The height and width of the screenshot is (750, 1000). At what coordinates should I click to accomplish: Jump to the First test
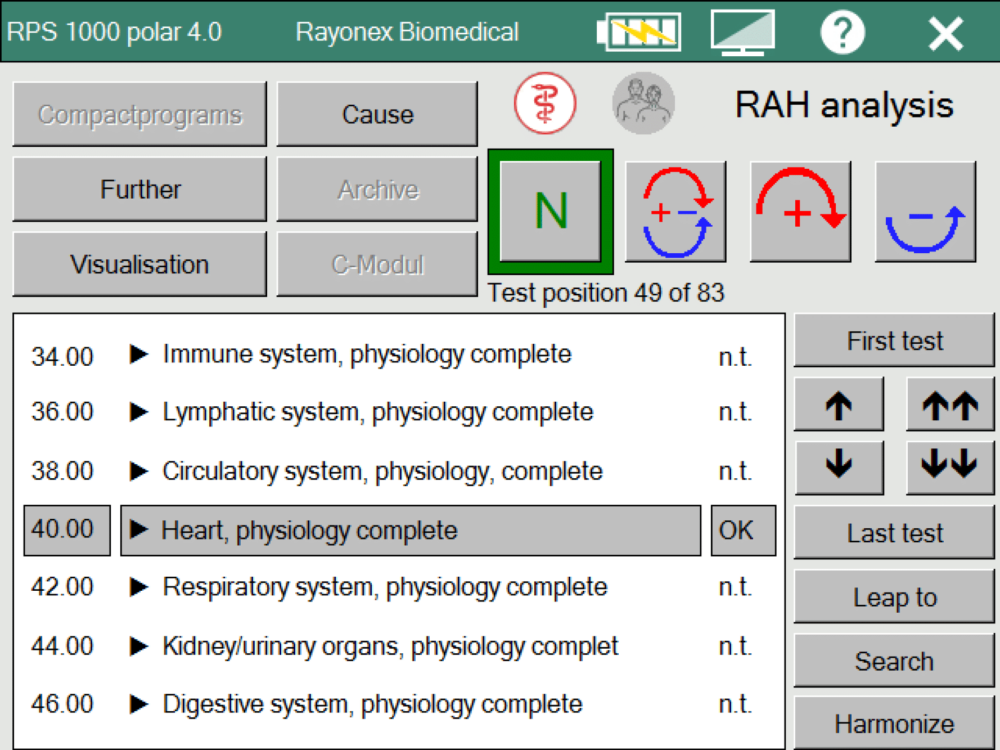(893, 340)
